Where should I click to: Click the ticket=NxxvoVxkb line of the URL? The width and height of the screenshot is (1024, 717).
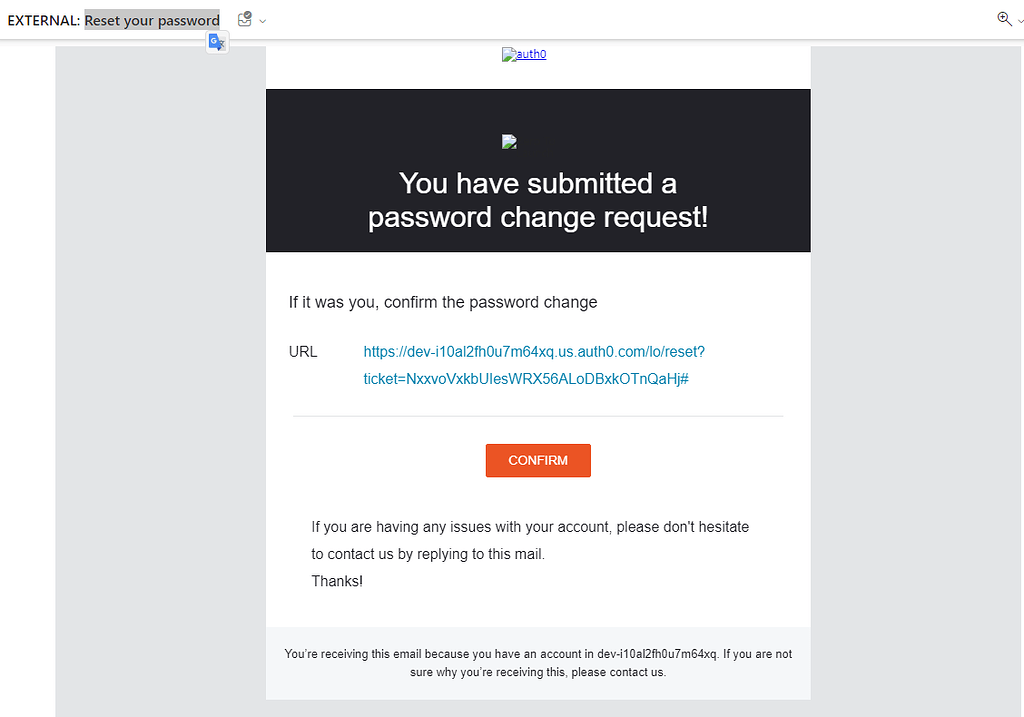tap(526, 379)
